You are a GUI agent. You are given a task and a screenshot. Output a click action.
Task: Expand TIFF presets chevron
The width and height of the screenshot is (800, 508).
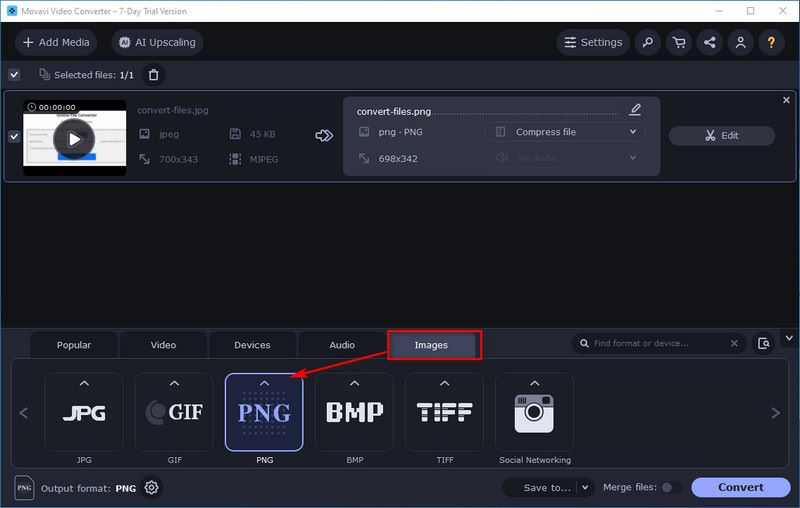point(444,383)
